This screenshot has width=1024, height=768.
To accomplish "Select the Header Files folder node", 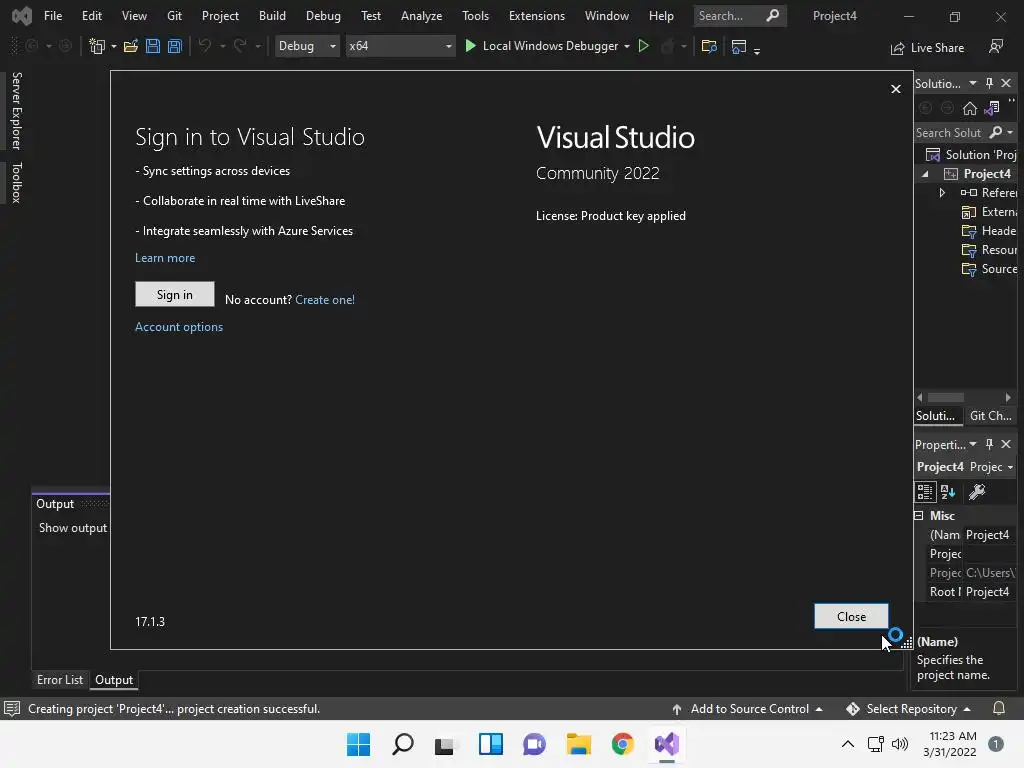I will [x=989, y=231].
